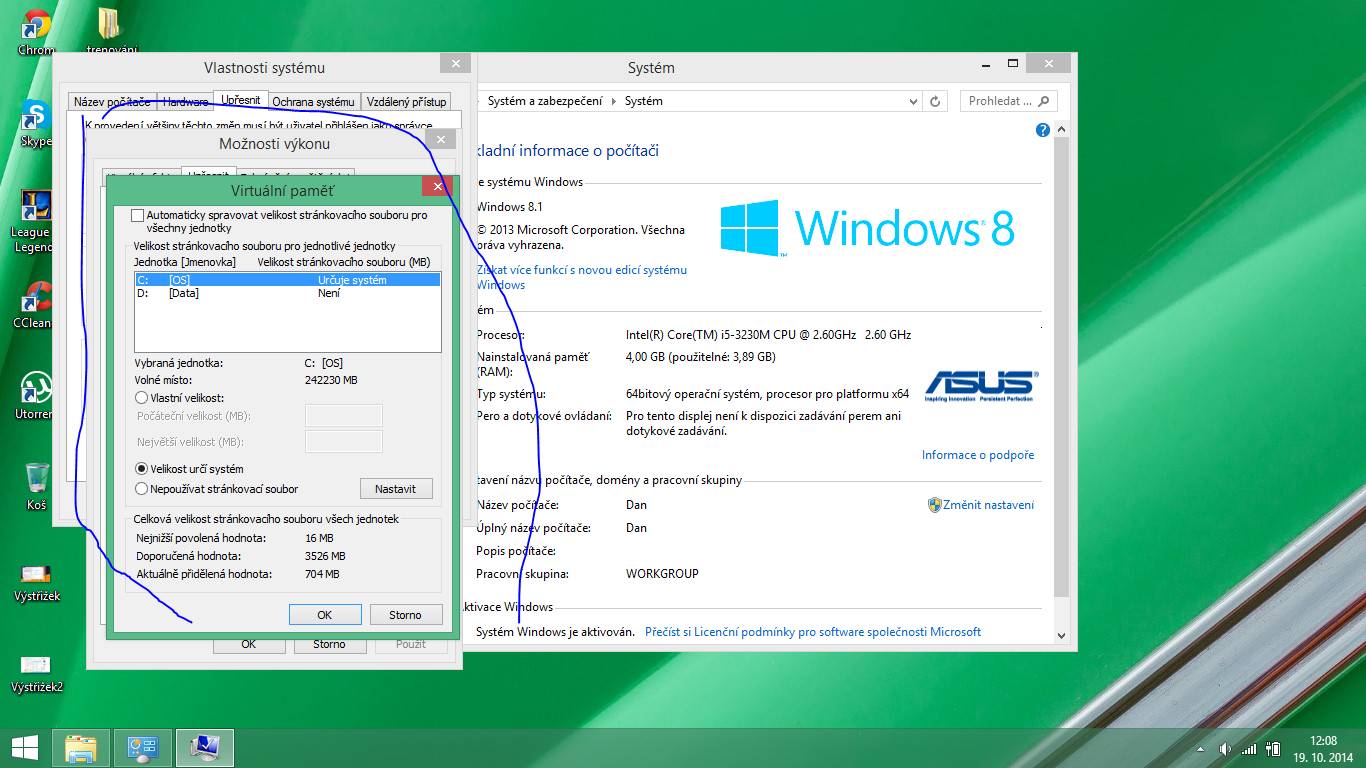1366x768 pixels.
Task: Switch to Control Panel taskbar icon
Action: 143,748
